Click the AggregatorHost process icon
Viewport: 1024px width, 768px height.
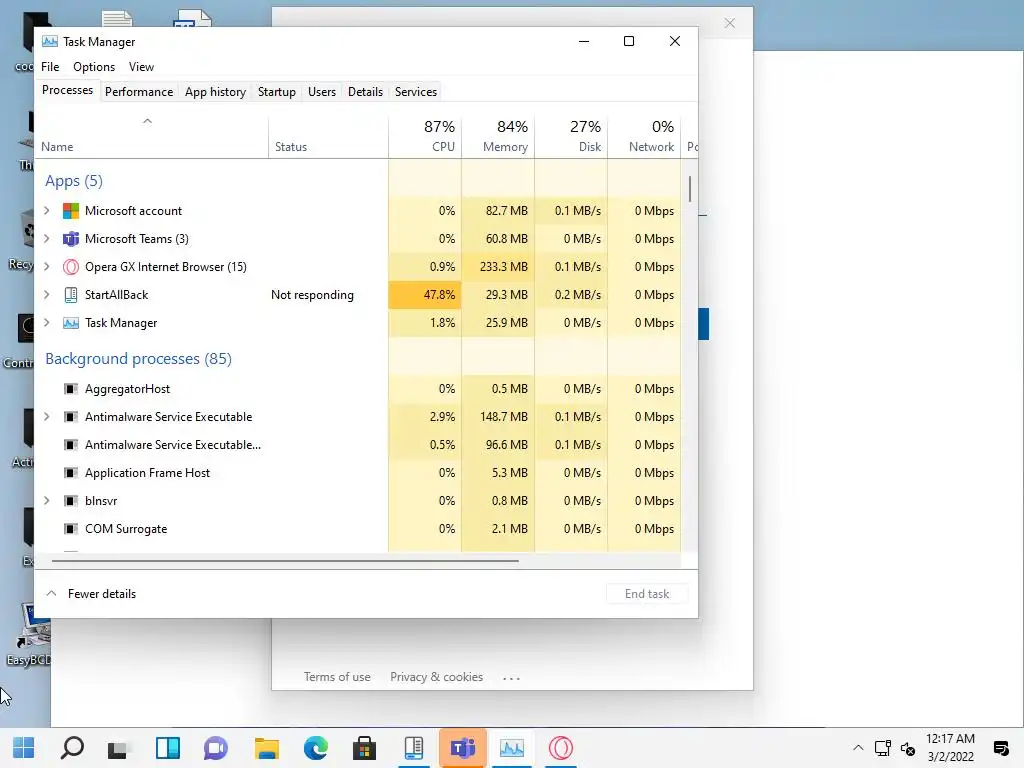click(71, 389)
